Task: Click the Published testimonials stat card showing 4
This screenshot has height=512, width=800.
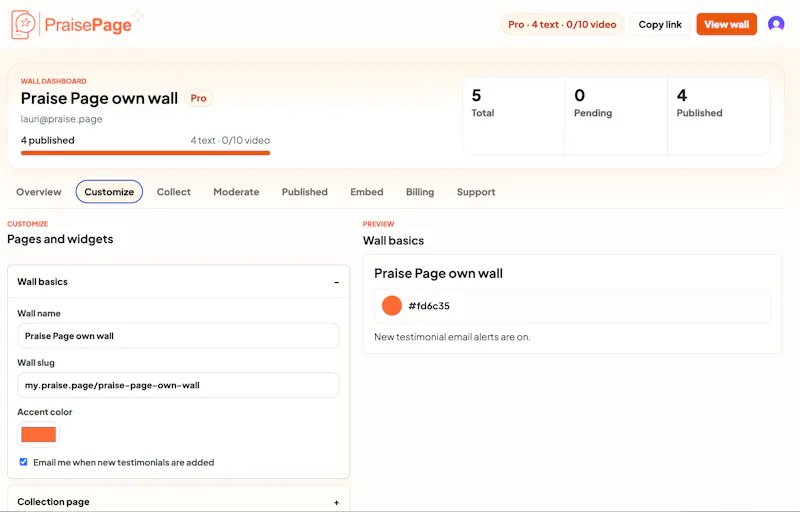Action: pyautogui.click(x=719, y=116)
